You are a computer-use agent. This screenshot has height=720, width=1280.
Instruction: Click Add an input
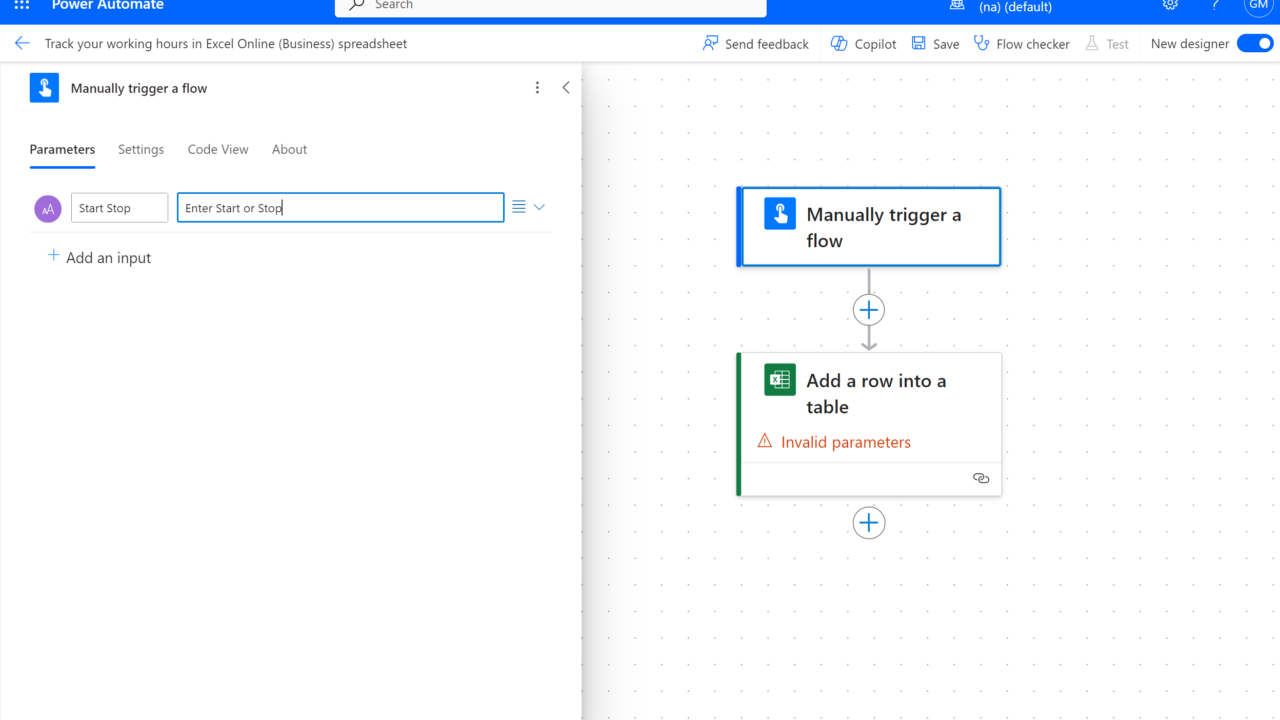[x=100, y=257]
